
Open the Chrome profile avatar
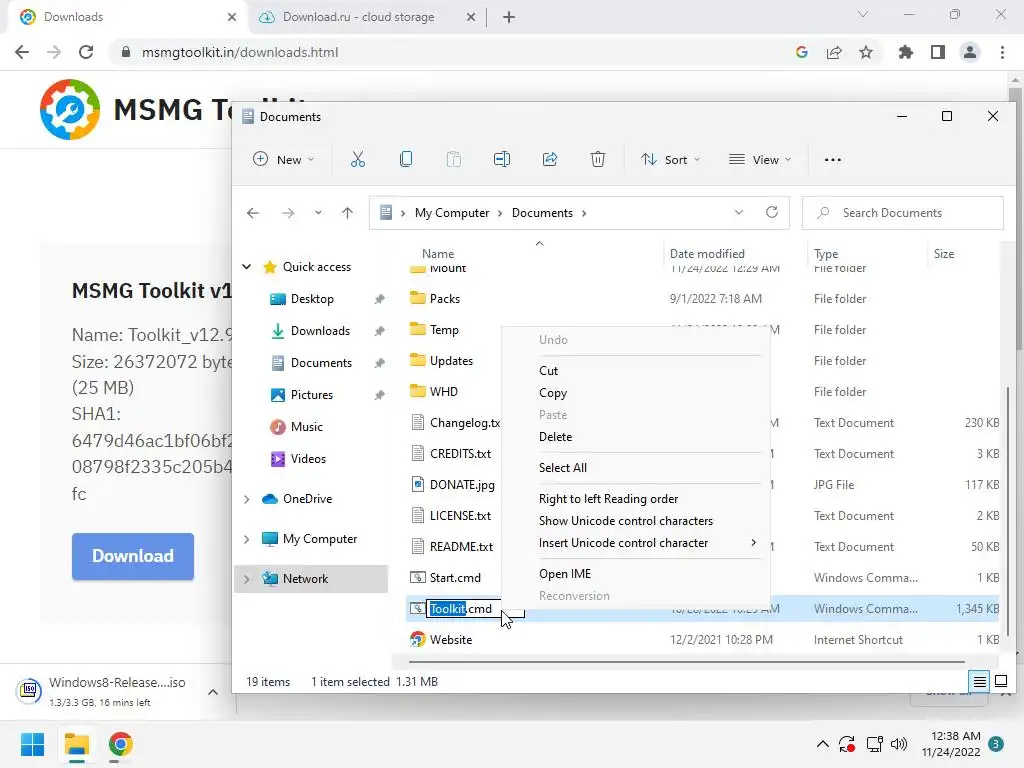click(x=970, y=52)
